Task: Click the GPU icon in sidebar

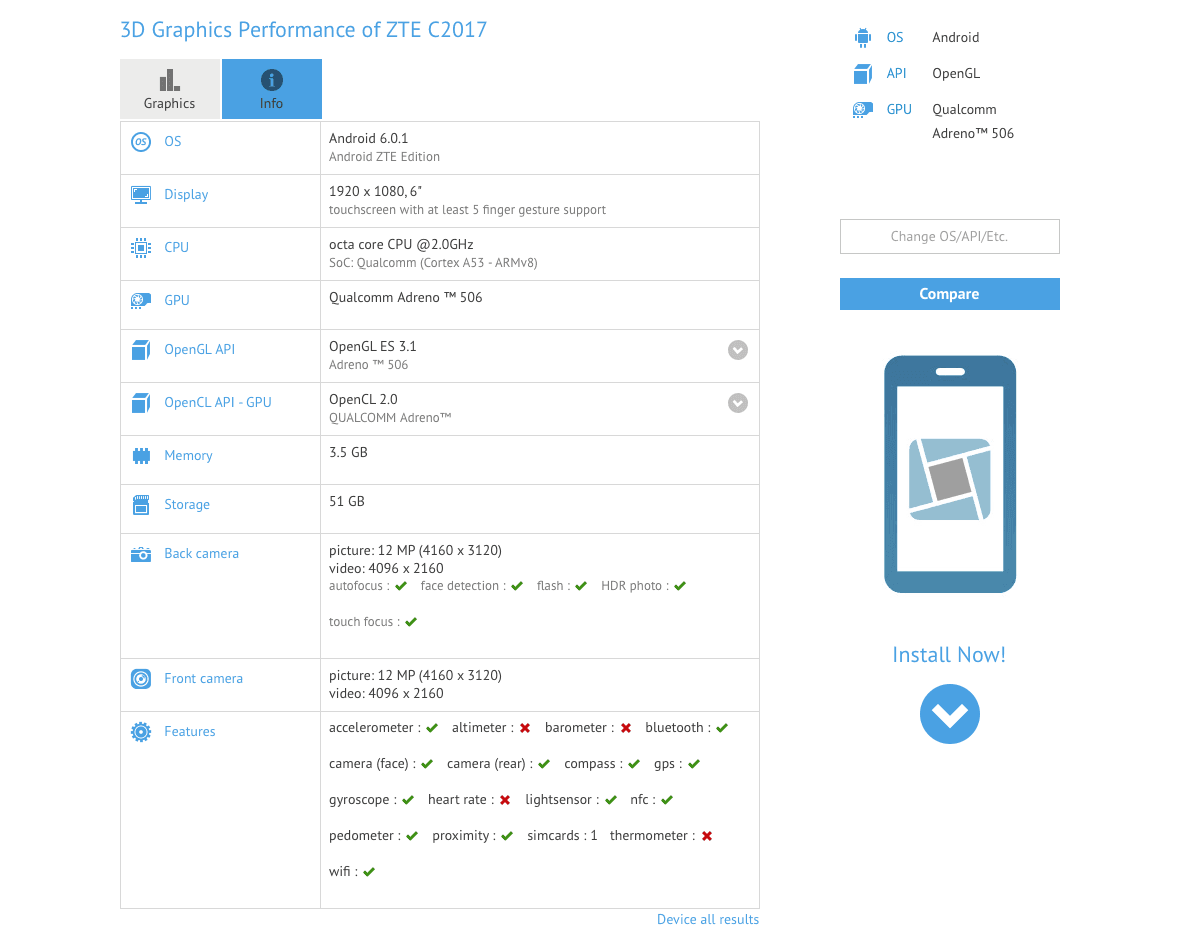Action: coord(862,110)
